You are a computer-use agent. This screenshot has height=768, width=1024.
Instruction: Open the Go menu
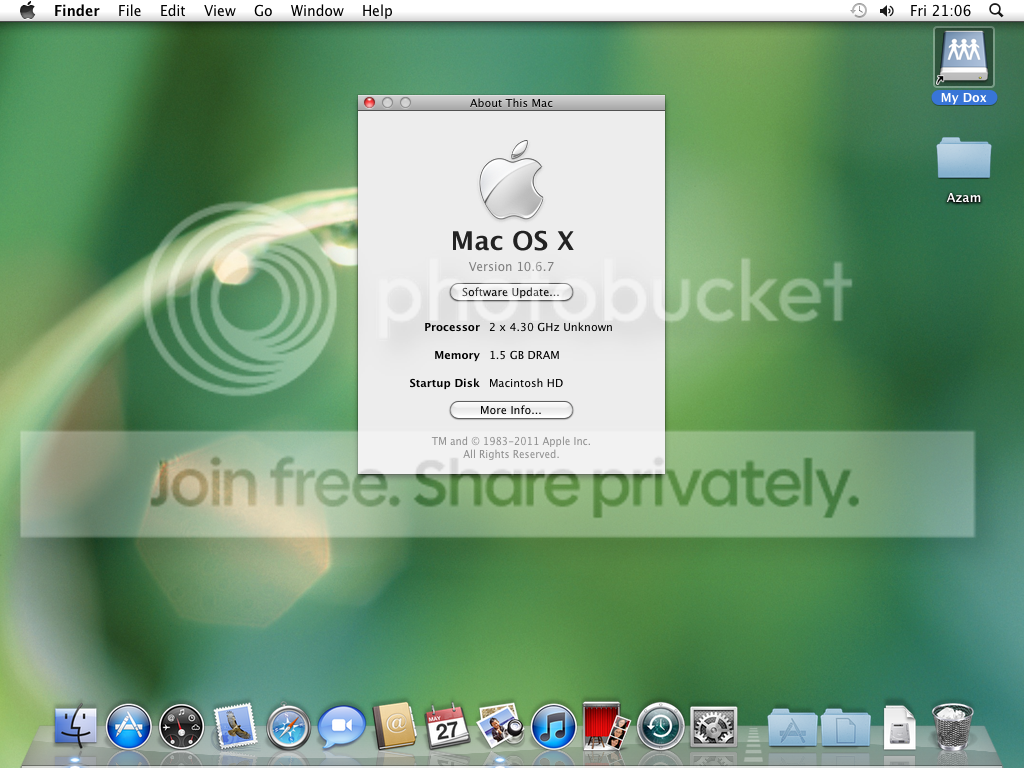(x=263, y=10)
